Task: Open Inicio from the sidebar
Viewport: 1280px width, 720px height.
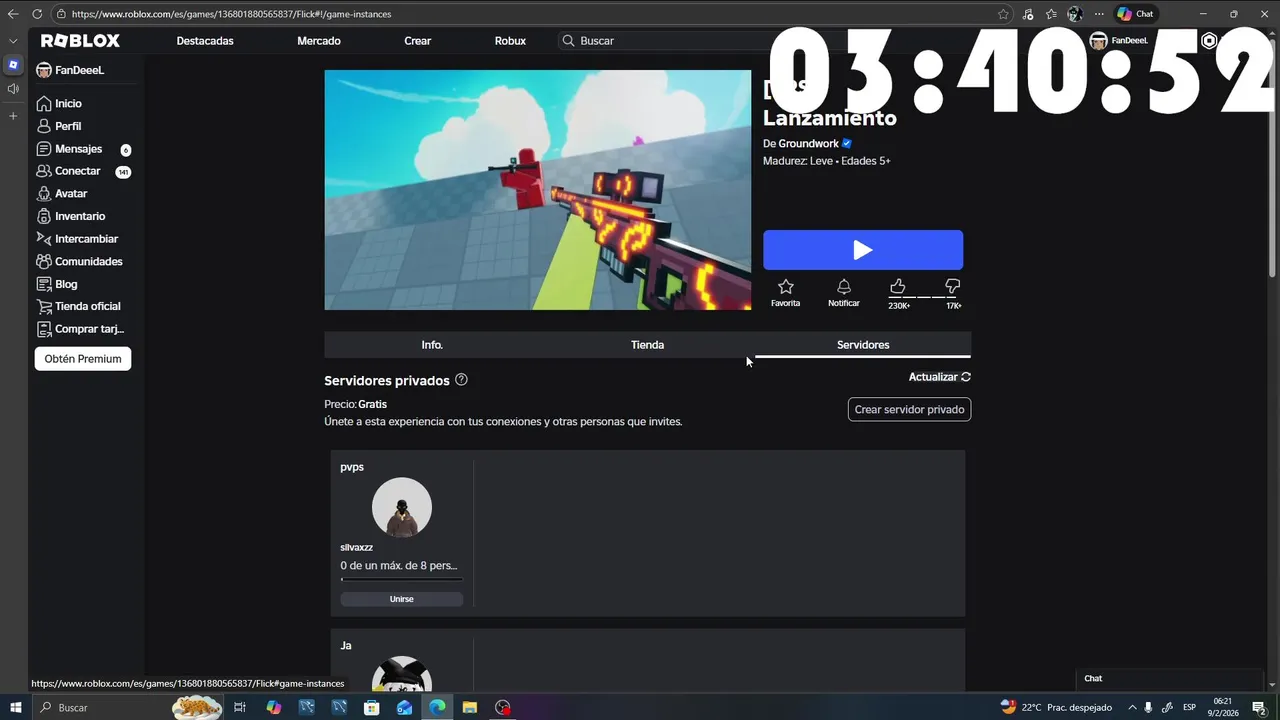Action: point(59,104)
